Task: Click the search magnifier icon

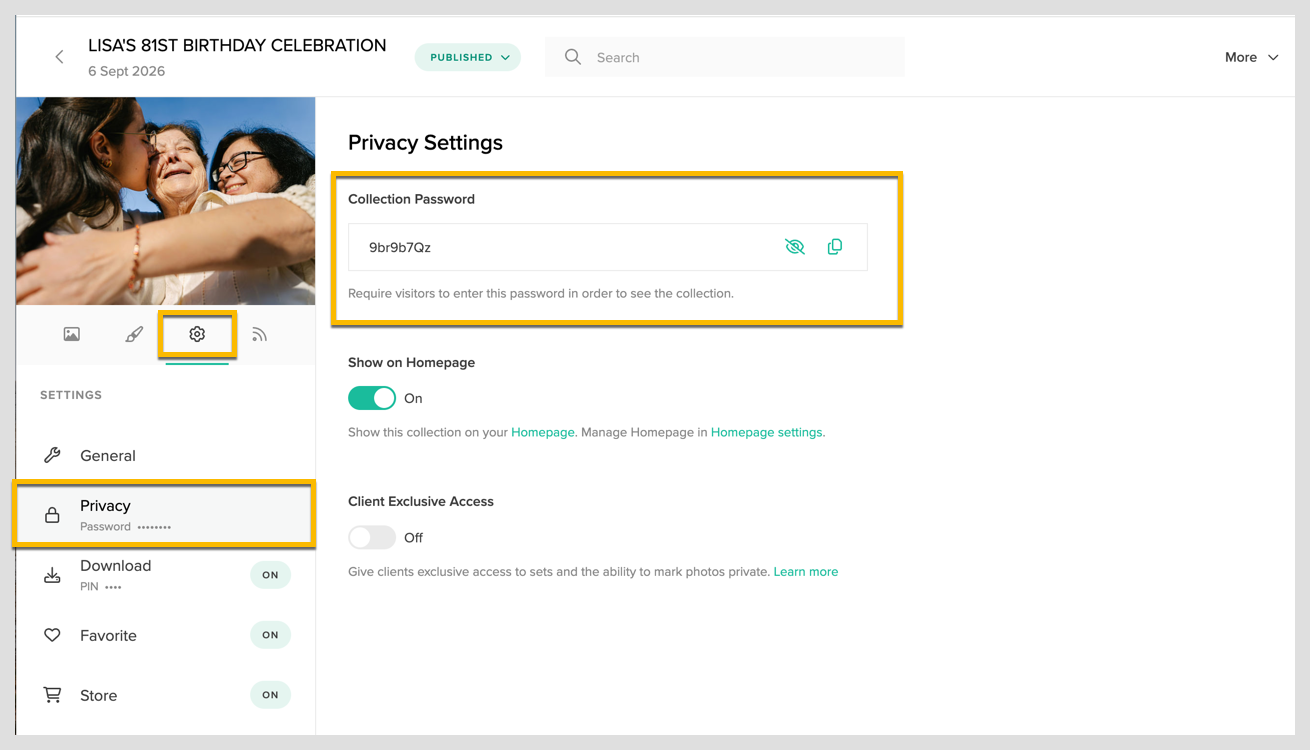Action: [573, 57]
